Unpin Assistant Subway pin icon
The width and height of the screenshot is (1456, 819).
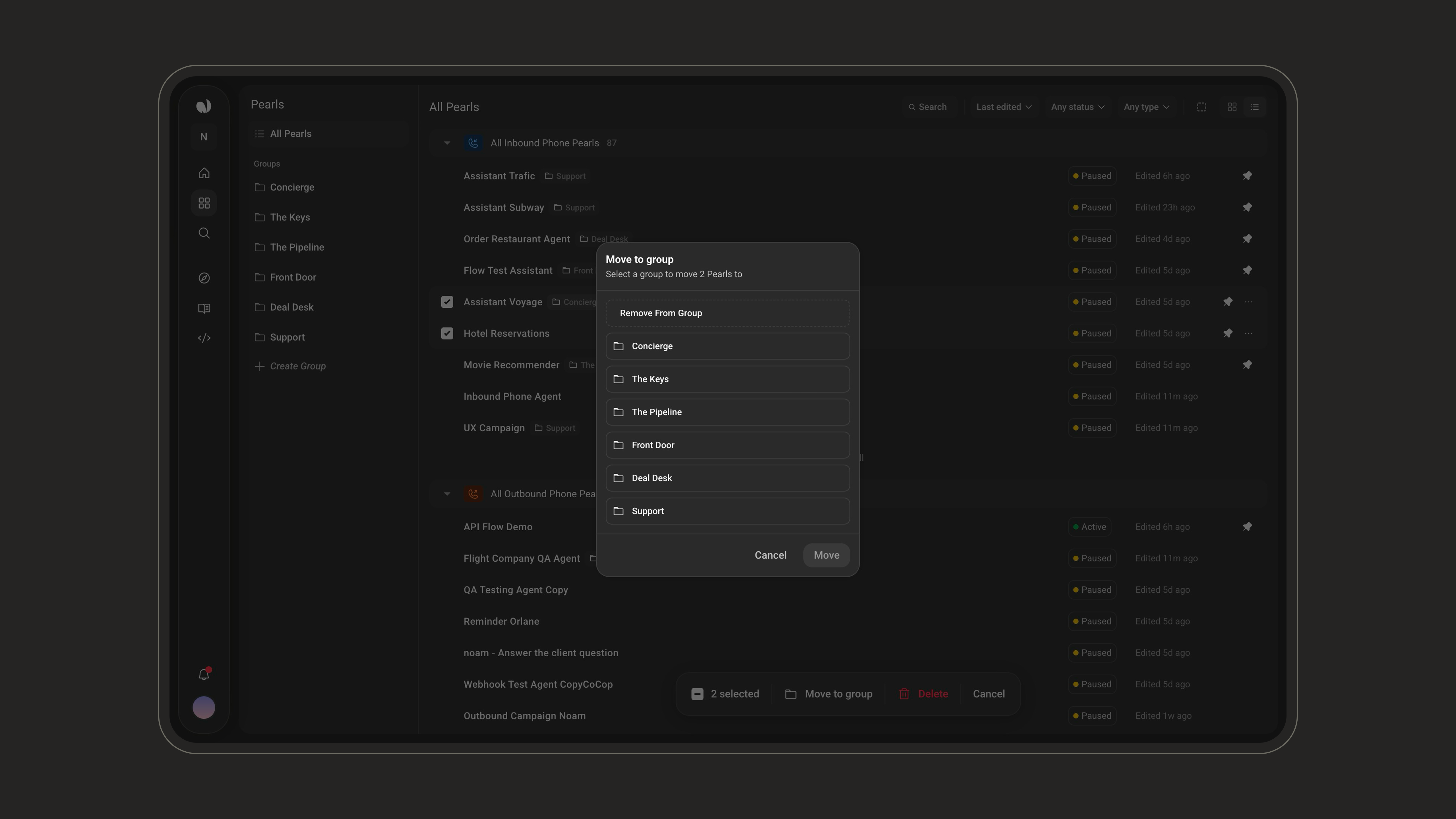pos(1248,207)
